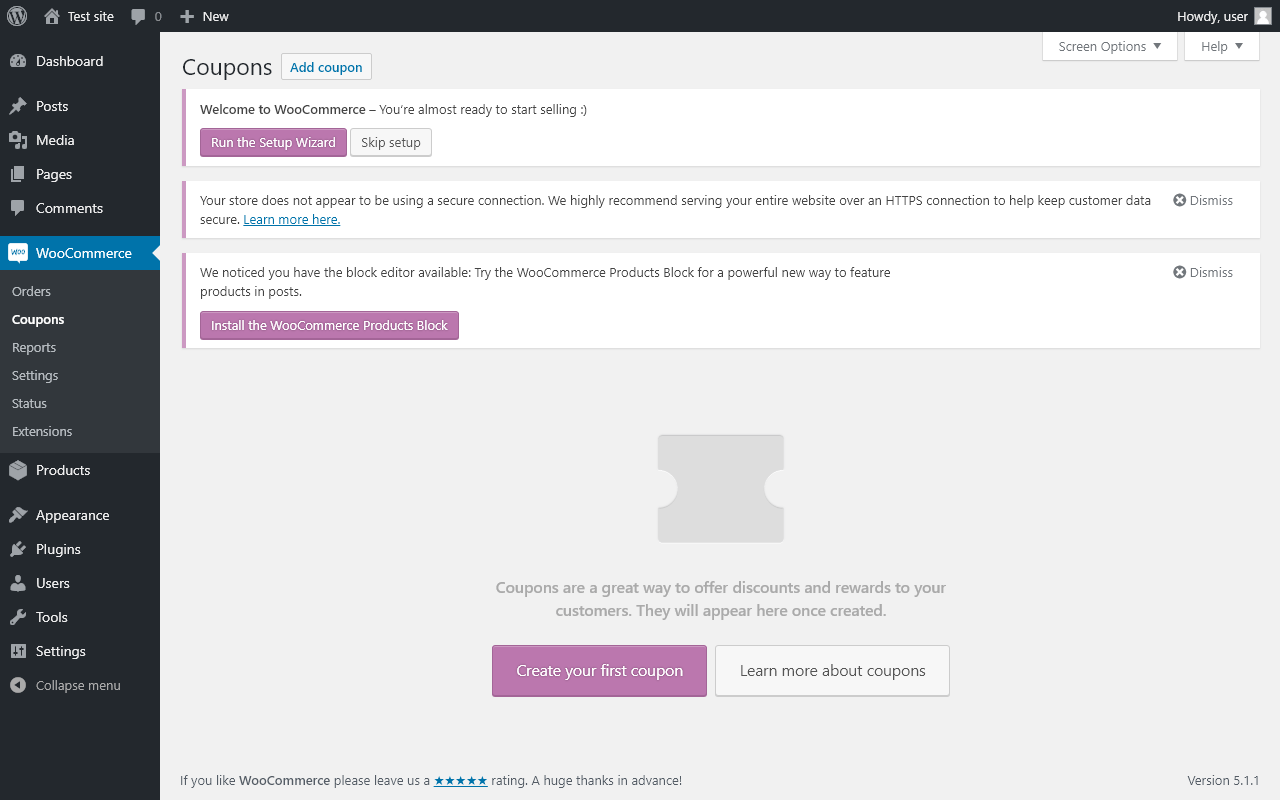Open WooCommerce Settings submenu item

pyautogui.click(x=35, y=375)
